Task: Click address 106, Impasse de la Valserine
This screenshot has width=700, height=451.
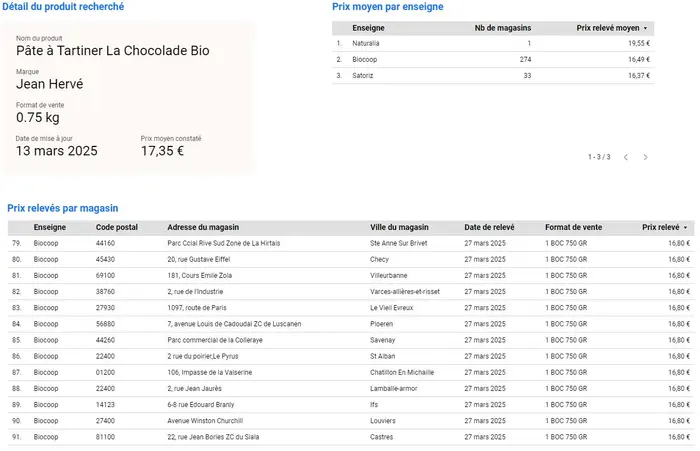Action: pyautogui.click(x=210, y=372)
